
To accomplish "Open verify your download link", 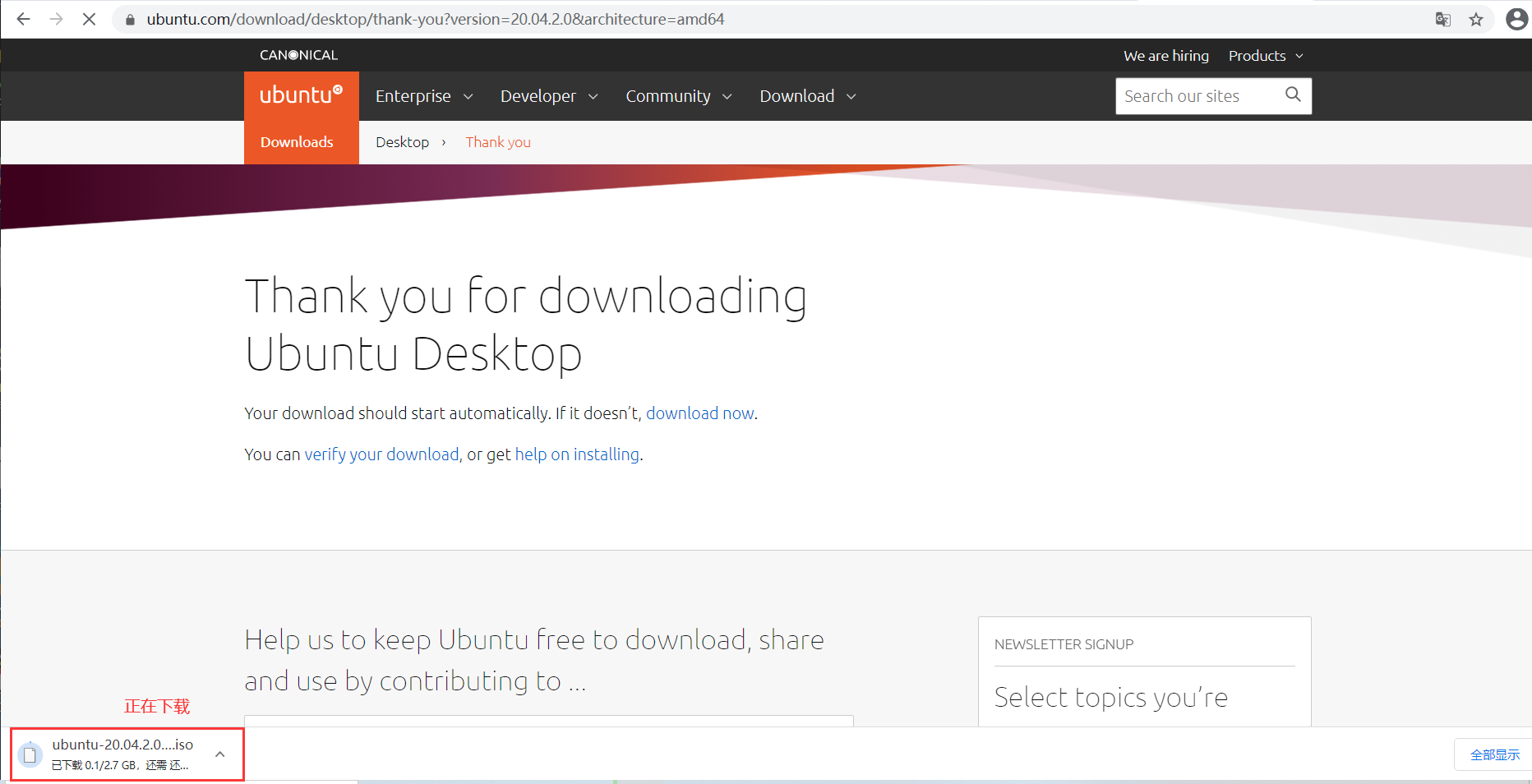I will tap(382, 454).
